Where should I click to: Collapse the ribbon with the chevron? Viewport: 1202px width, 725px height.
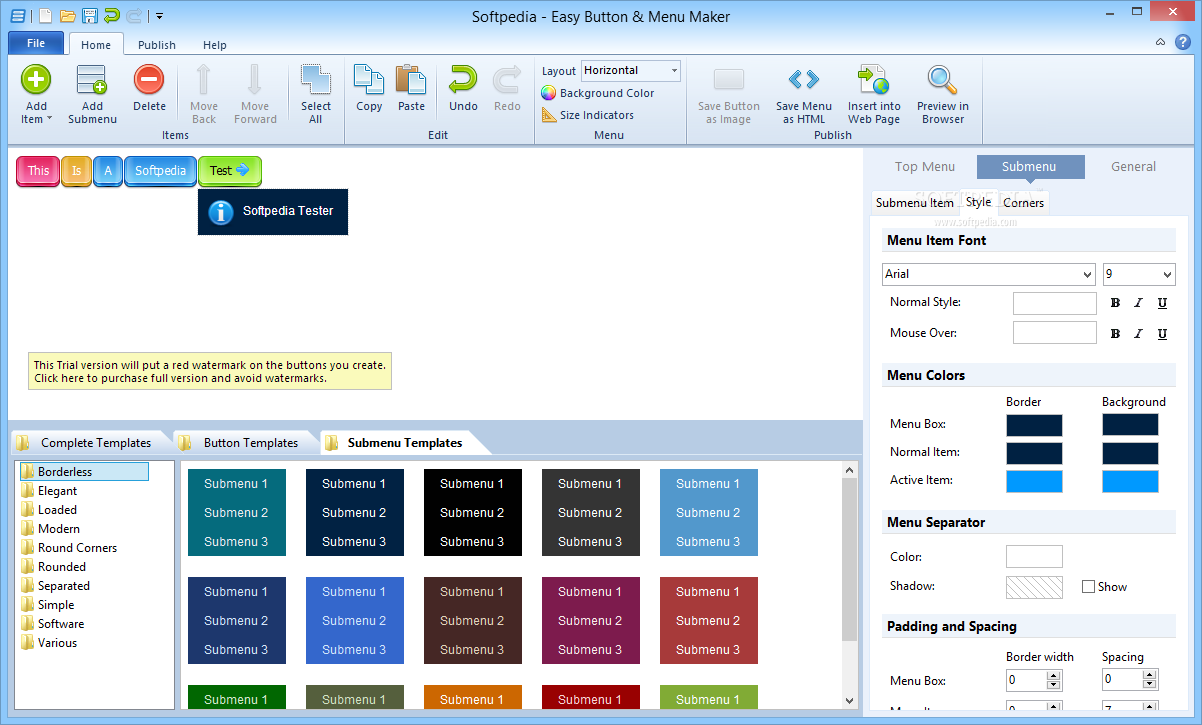click(1160, 42)
